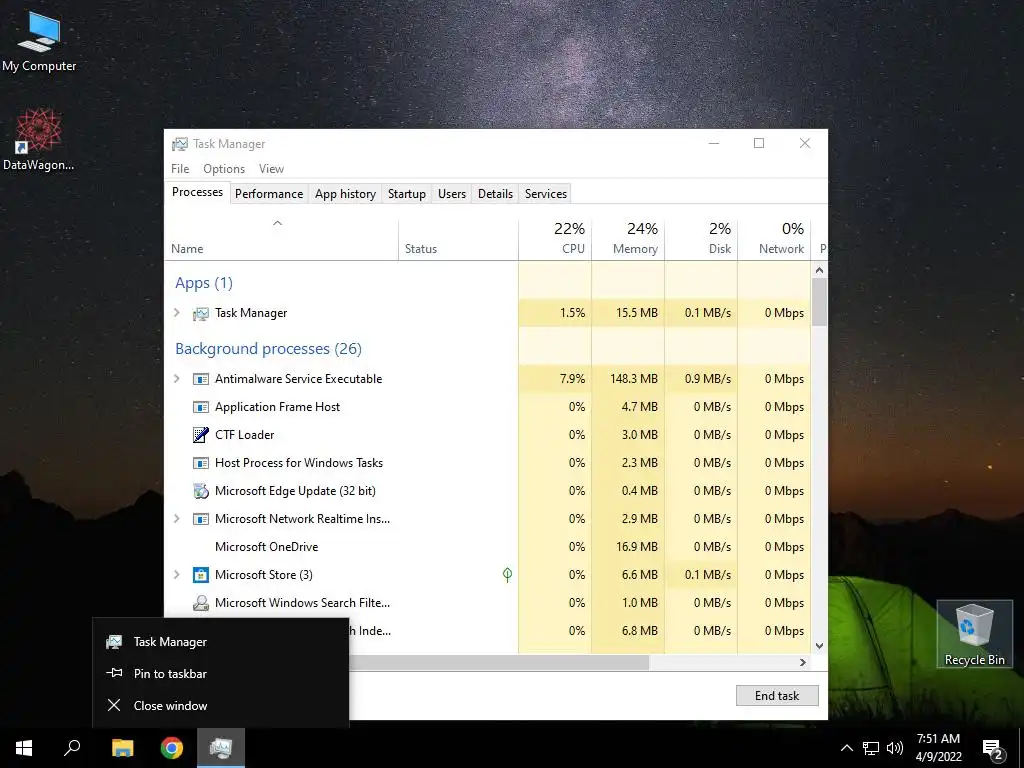Image resolution: width=1024 pixels, height=768 pixels.
Task: Switch to Details tab
Action: click(495, 194)
